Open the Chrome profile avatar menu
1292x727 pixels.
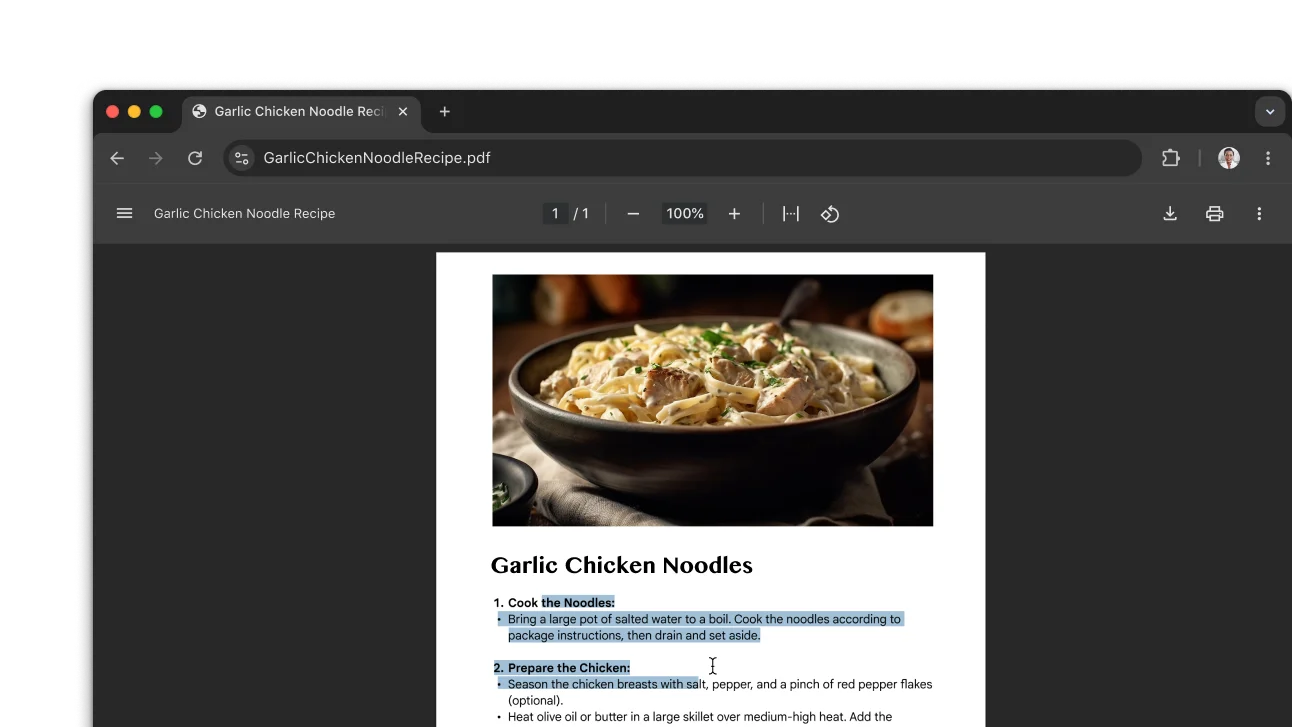click(1228, 158)
